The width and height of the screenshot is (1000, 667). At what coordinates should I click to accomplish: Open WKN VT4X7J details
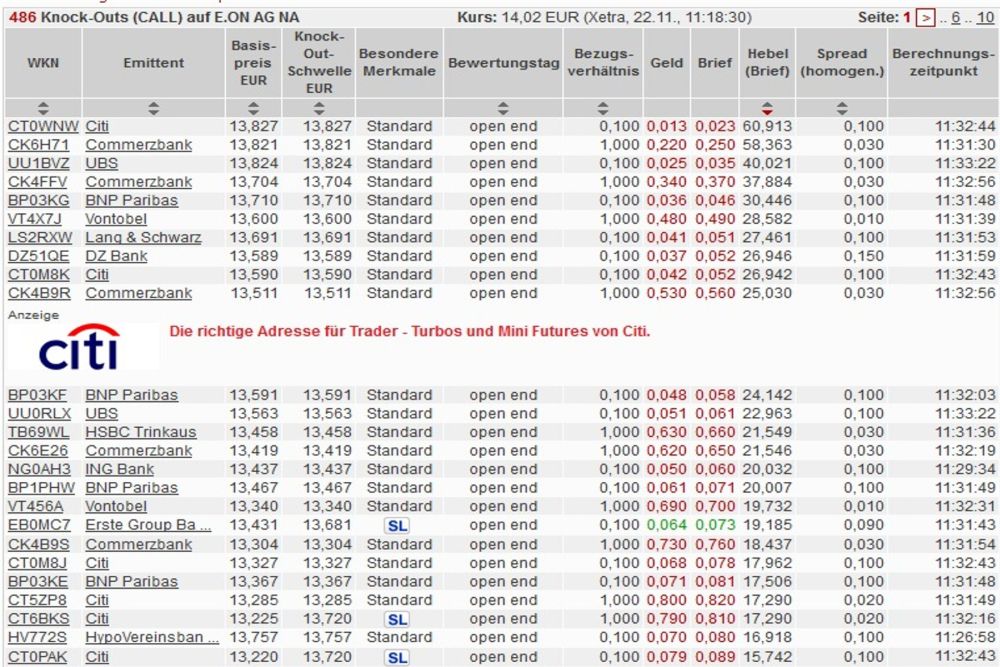point(35,219)
